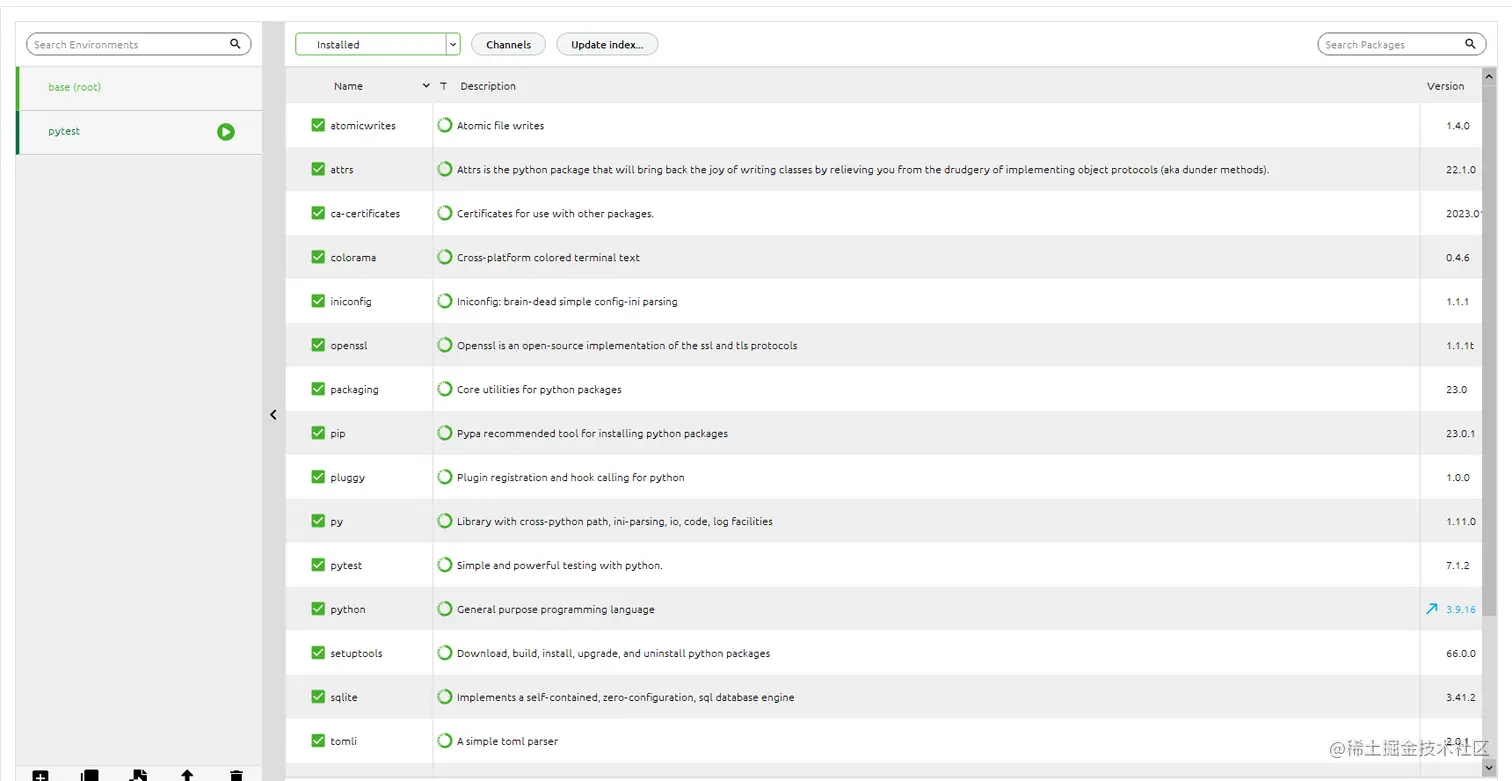Screen dimensions: 1512x781
Task: Remove the environment with the trash icon
Action: (236, 776)
